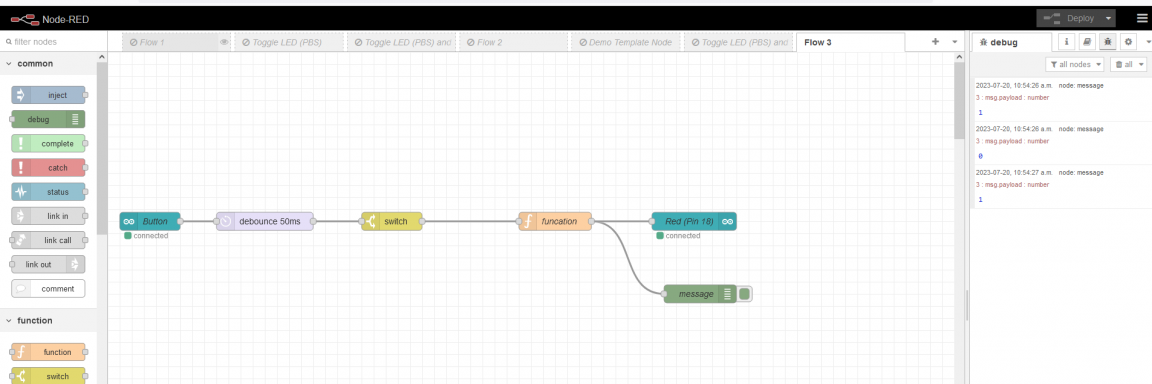
Task: Select the debug bug icon sidebar tab
Action: [1108, 42]
